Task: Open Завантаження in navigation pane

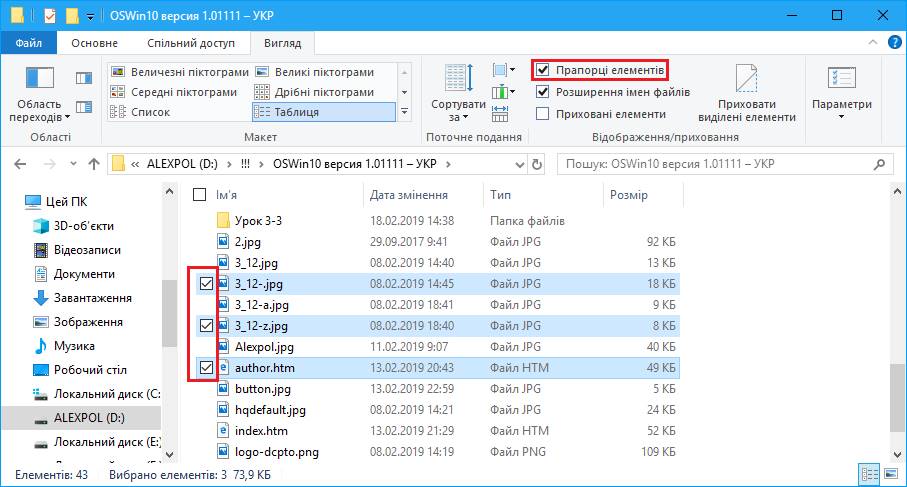Action: point(93,298)
